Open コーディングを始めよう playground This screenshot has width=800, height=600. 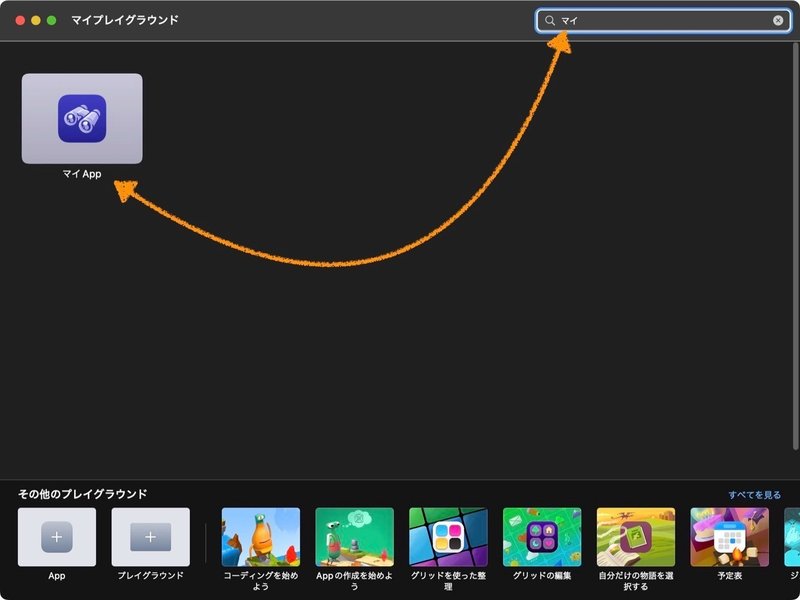(x=261, y=537)
